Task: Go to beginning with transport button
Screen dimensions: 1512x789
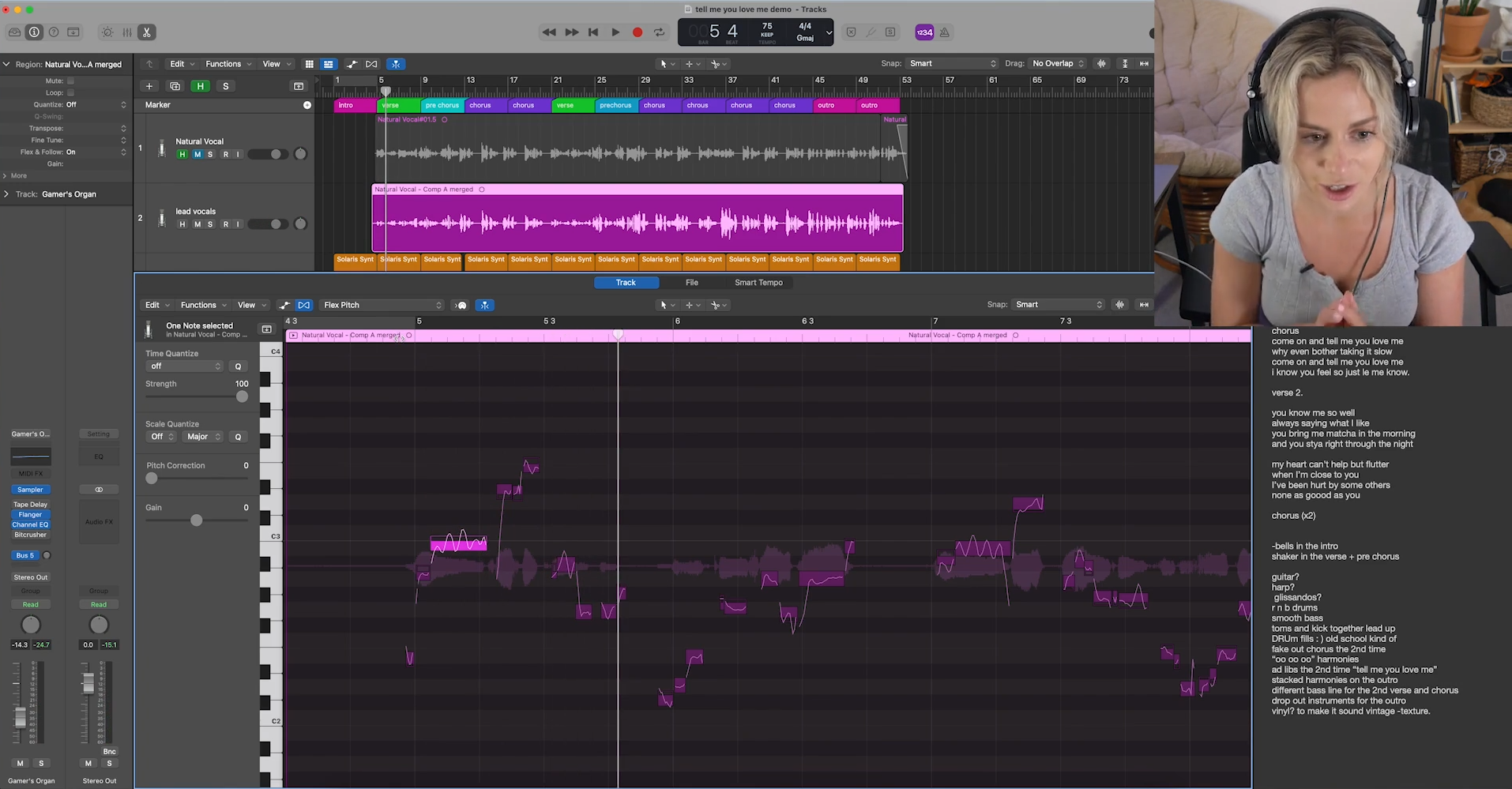Action: [593, 32]
